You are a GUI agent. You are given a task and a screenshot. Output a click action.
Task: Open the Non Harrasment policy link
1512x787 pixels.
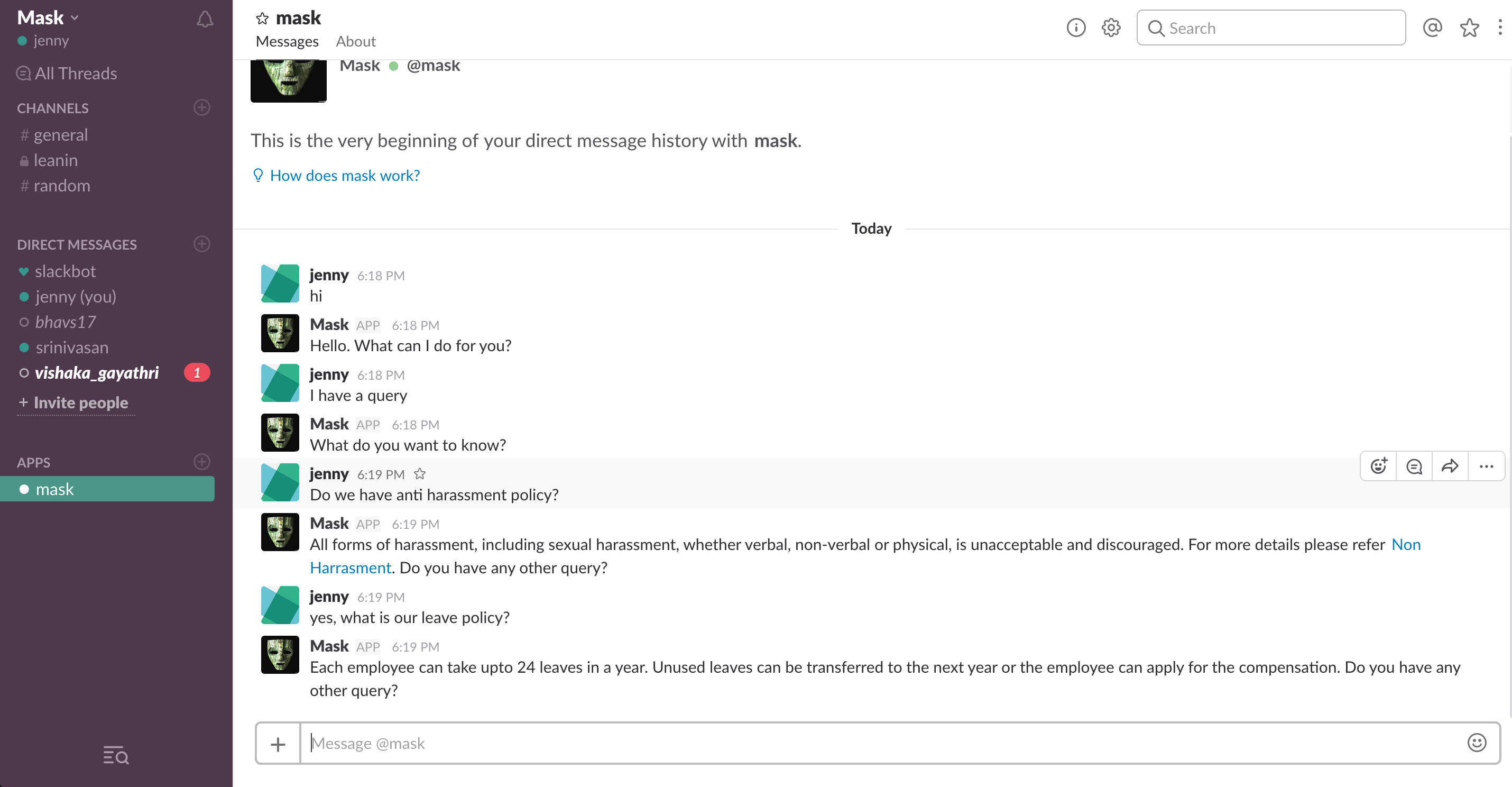click(1406, 544)
